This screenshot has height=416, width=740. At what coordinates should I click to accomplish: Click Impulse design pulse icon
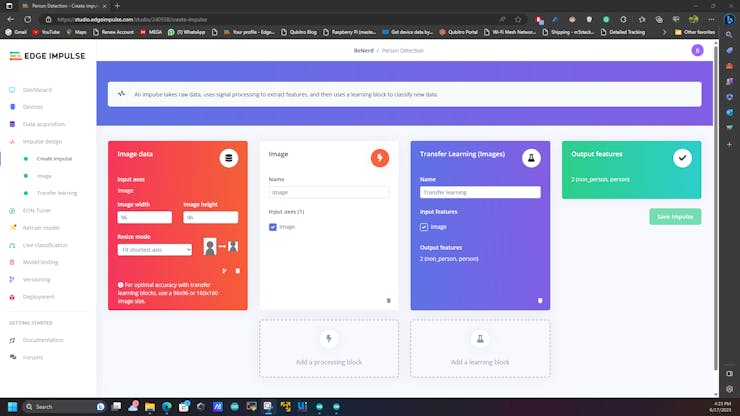pyautogui.click(x=12, y=142)
